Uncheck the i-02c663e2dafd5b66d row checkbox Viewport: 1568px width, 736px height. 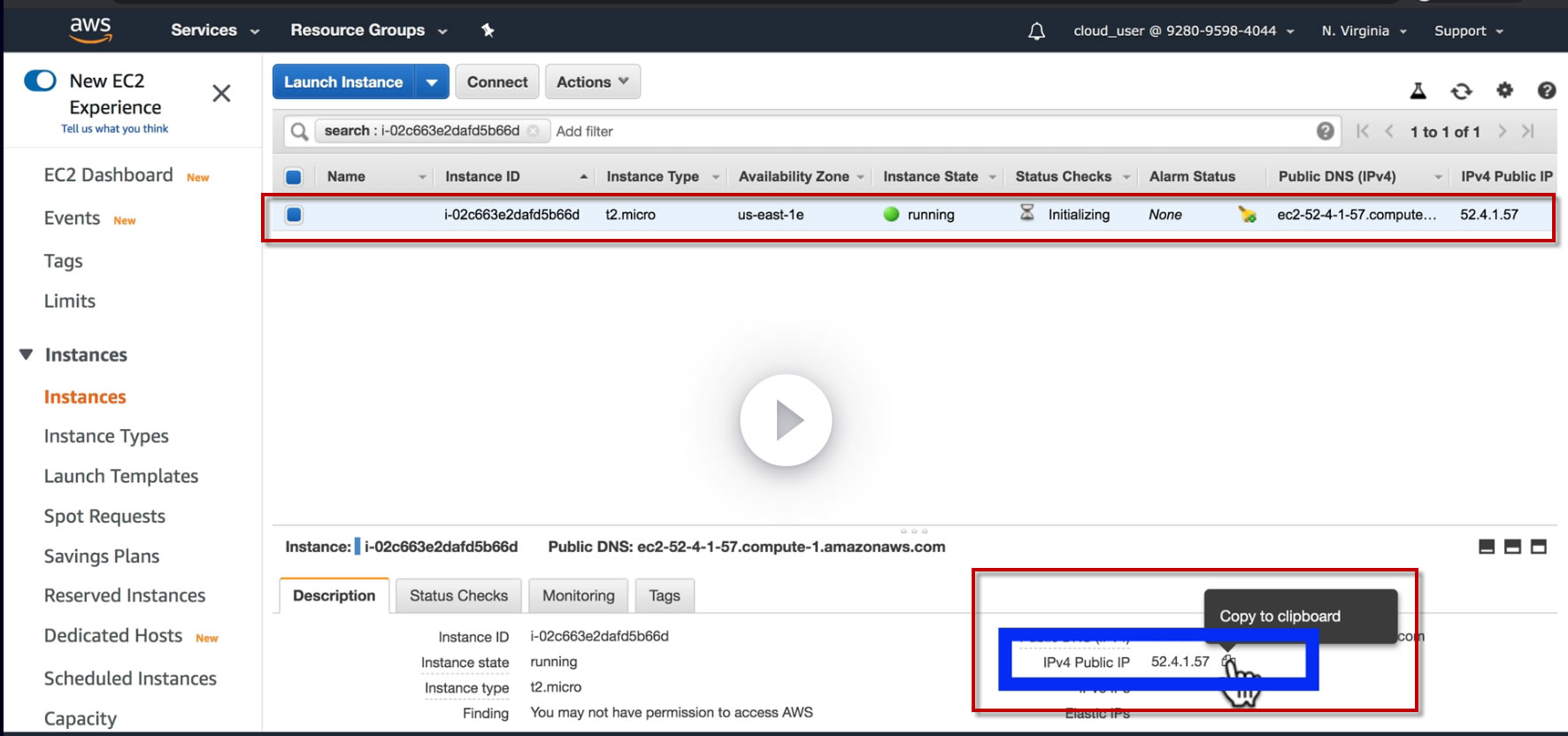click(294, 214)
